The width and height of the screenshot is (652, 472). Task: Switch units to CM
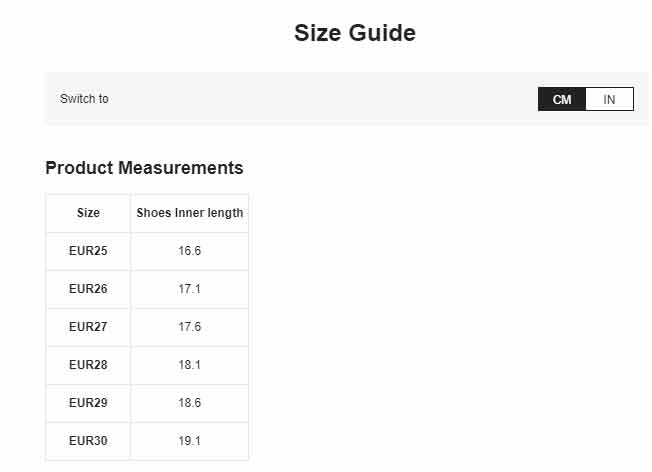click(562, 99)
